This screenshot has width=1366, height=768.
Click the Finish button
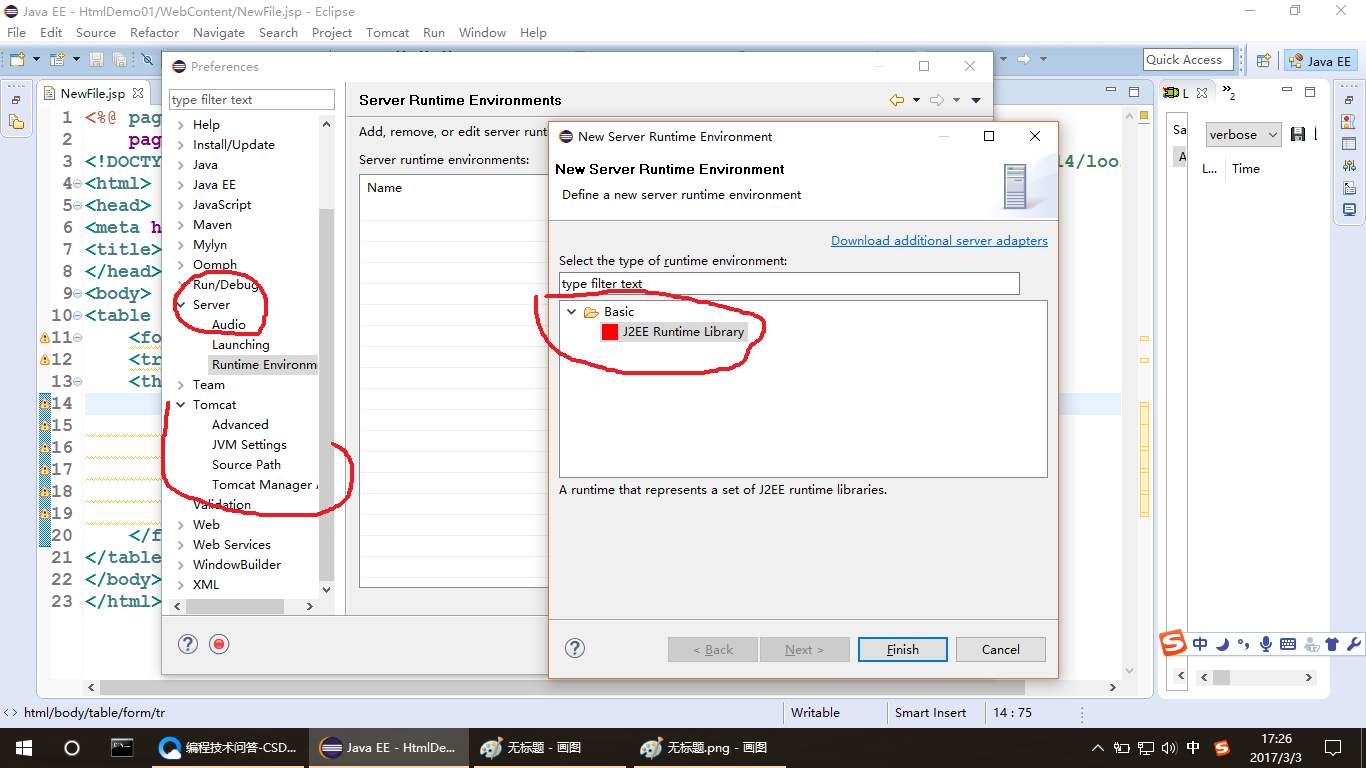point(902,649)
